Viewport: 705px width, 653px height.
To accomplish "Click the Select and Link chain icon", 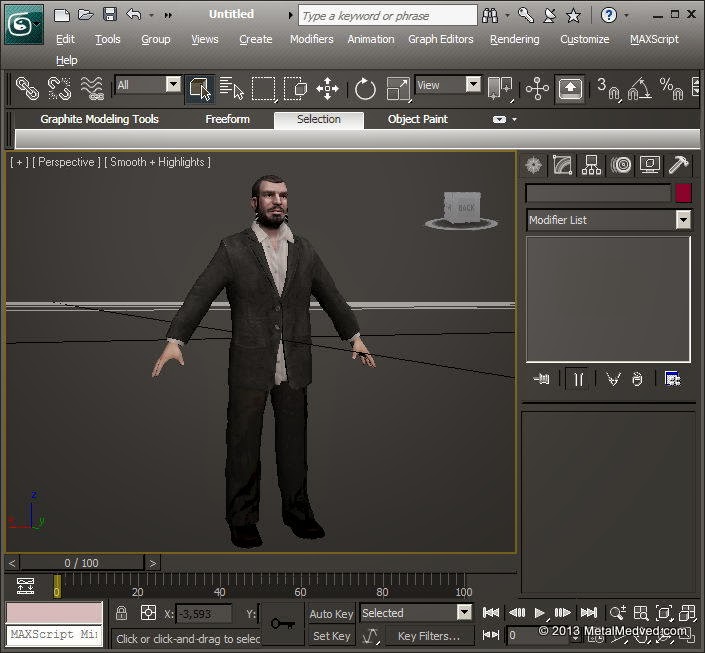I will pyautogui.click(x=27, y=89).
